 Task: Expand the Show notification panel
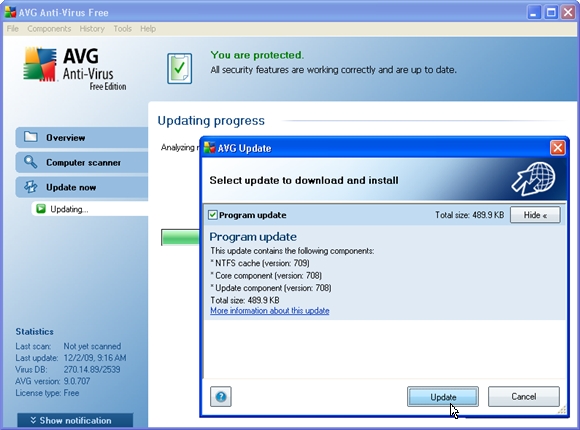pos(75,420)
